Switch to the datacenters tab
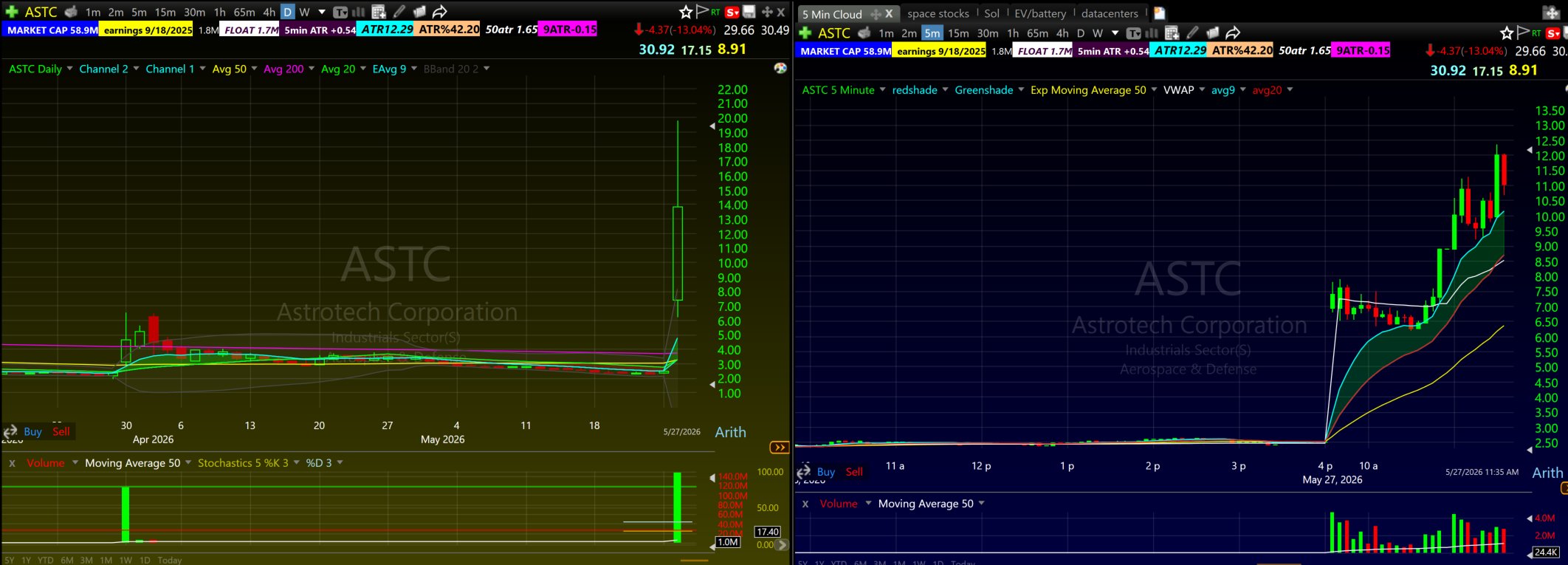The image size is (1568, 565). tap(1110, 13)
